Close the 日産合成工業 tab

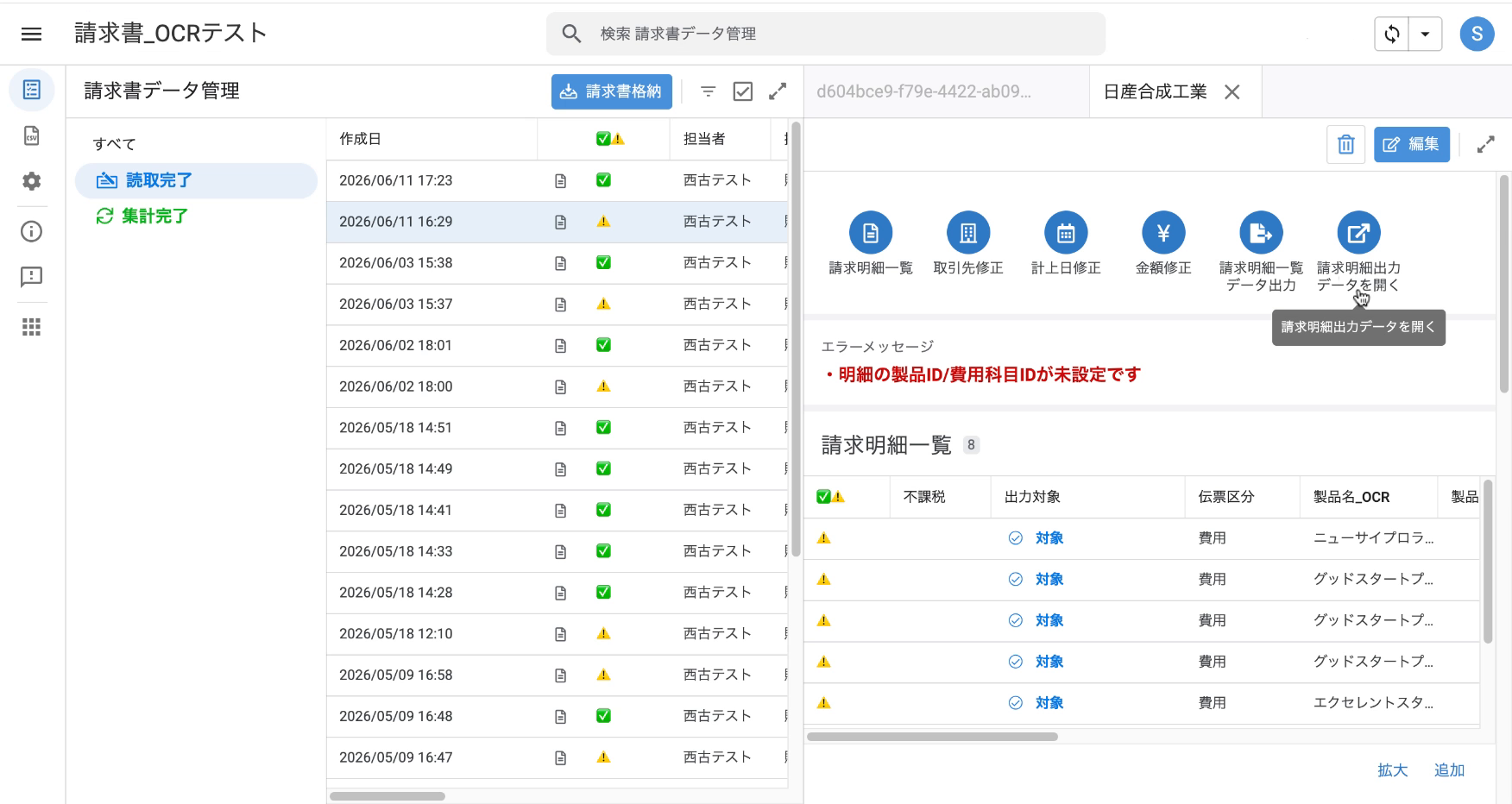[x=1232, y=92]
